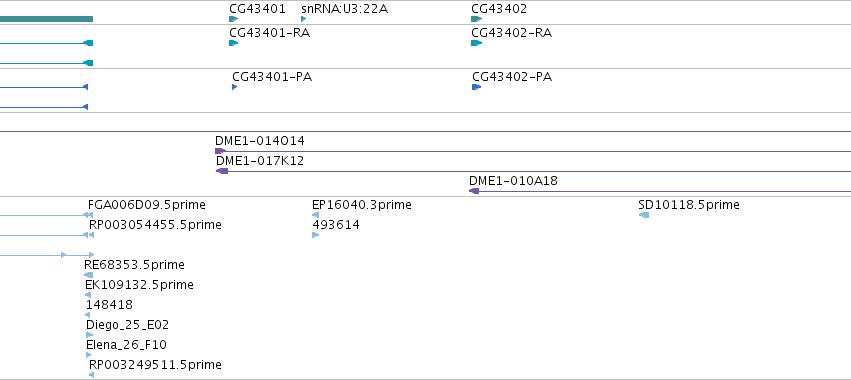Click the CG43401 gene arrow glyph

233,19
